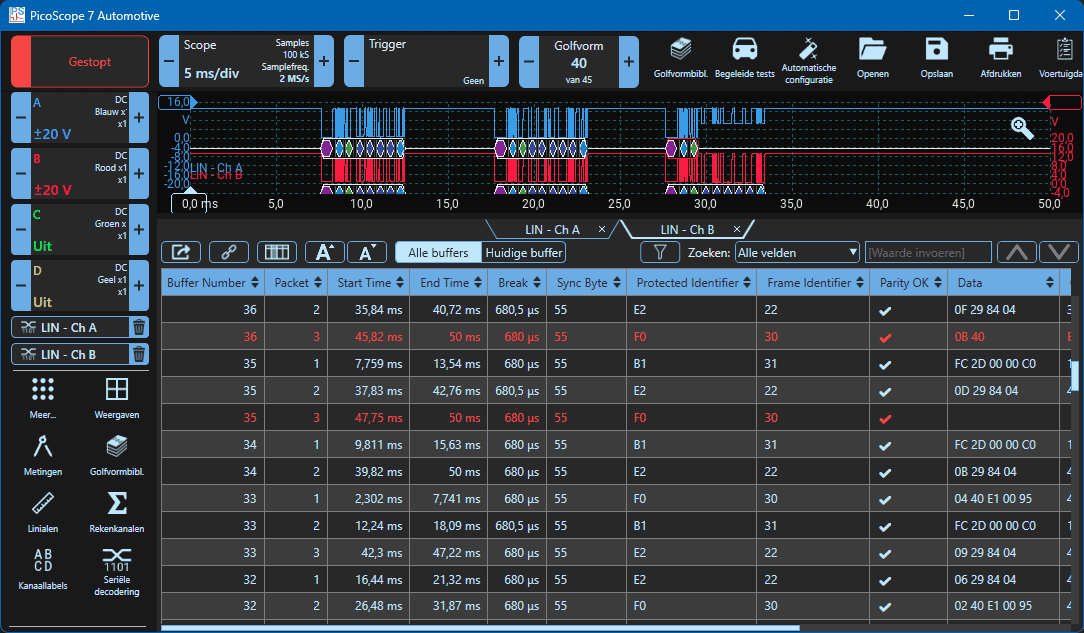
Task: Click the Waarde invoeren search field
Action: pyautogui.click(x=927, y=252)
